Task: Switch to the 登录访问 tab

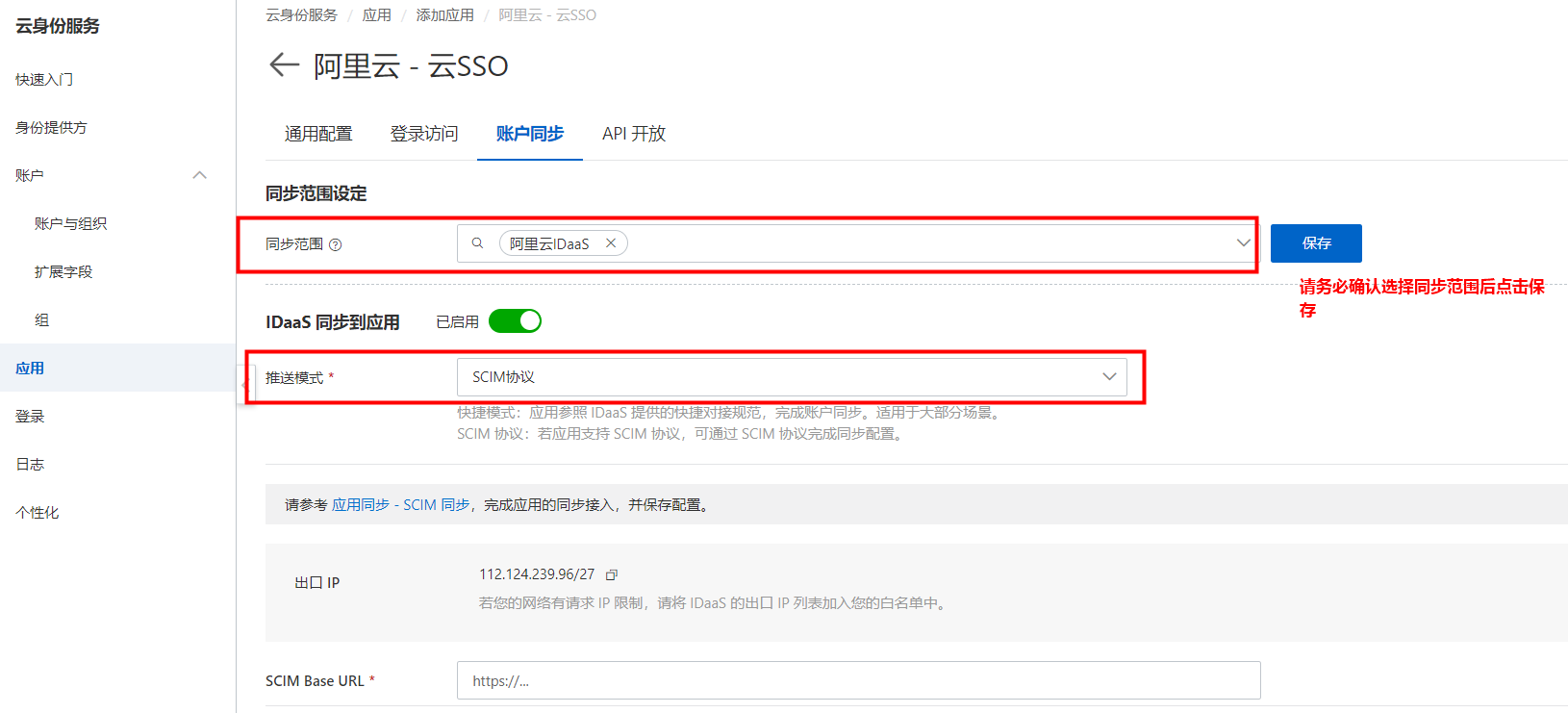Action: coord(424,134)
